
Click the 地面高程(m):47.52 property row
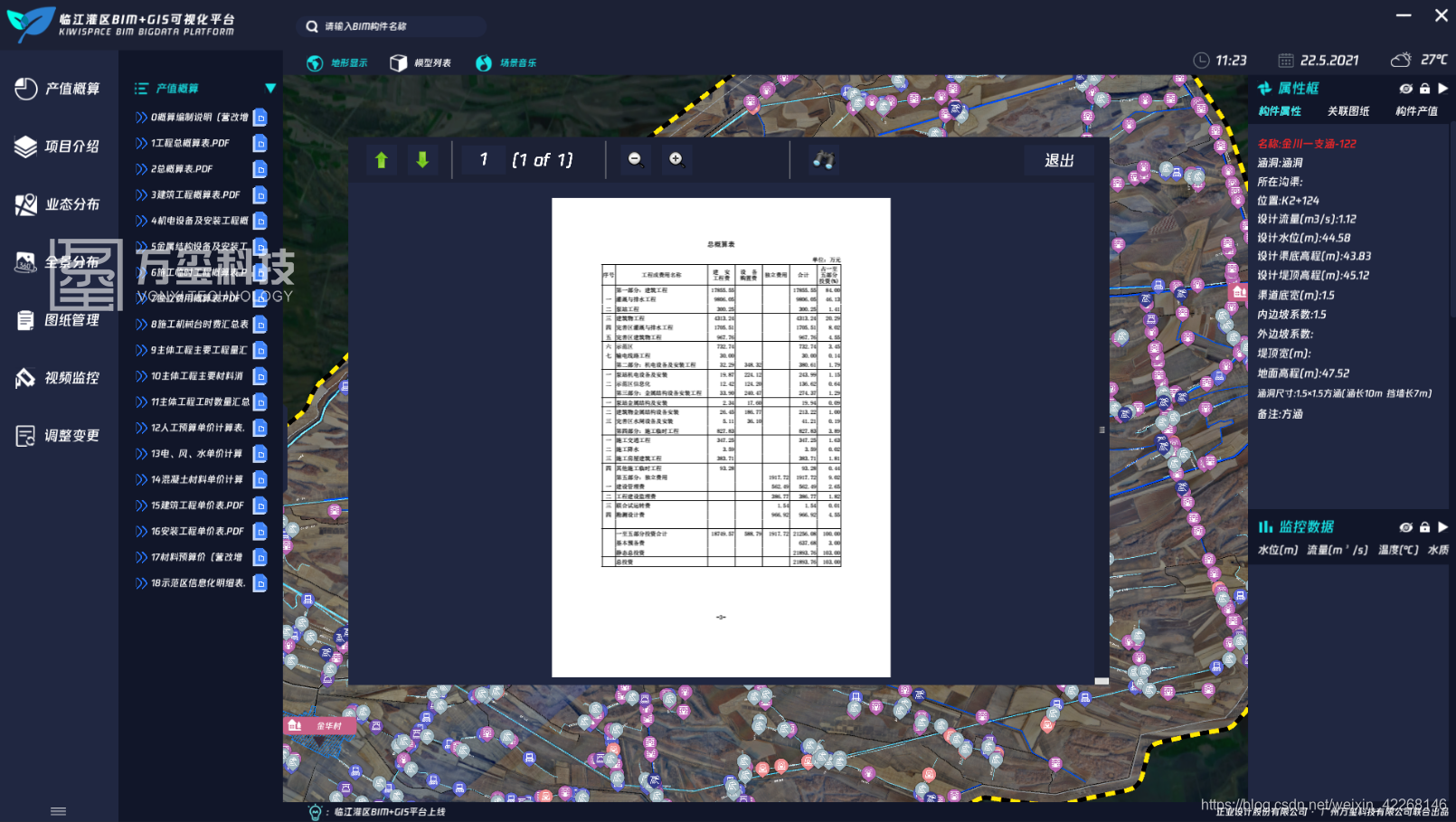(1303, 373)
